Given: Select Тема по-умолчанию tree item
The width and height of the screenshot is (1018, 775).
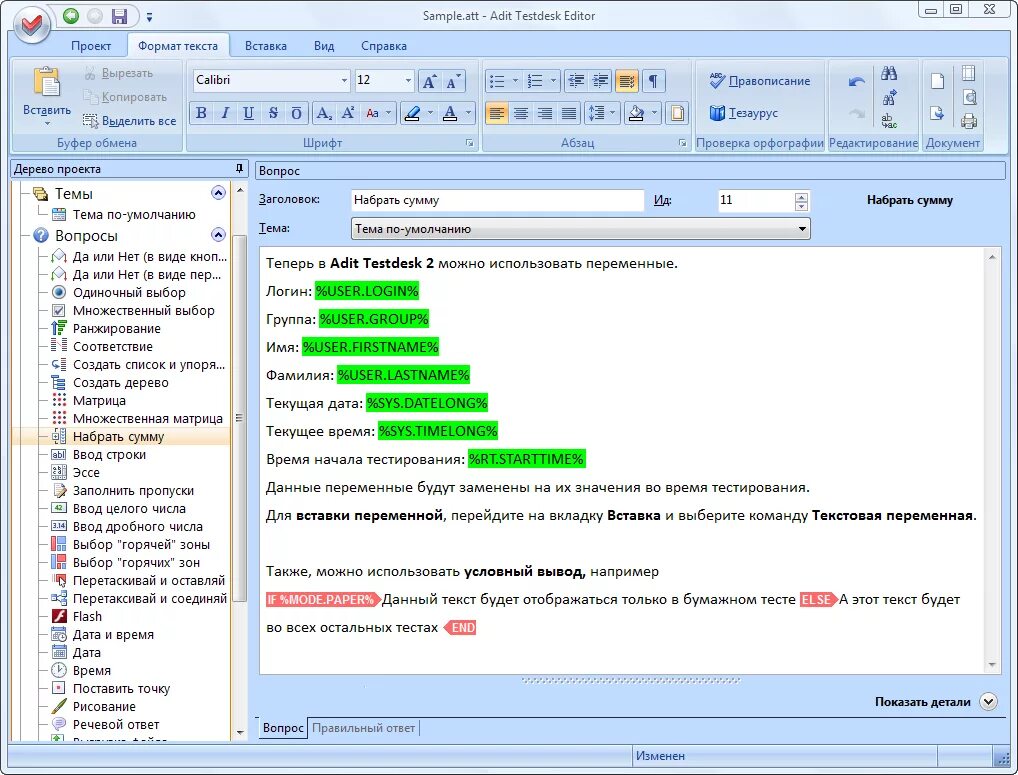Looking at the screenshot, I should tap(124, 215).
